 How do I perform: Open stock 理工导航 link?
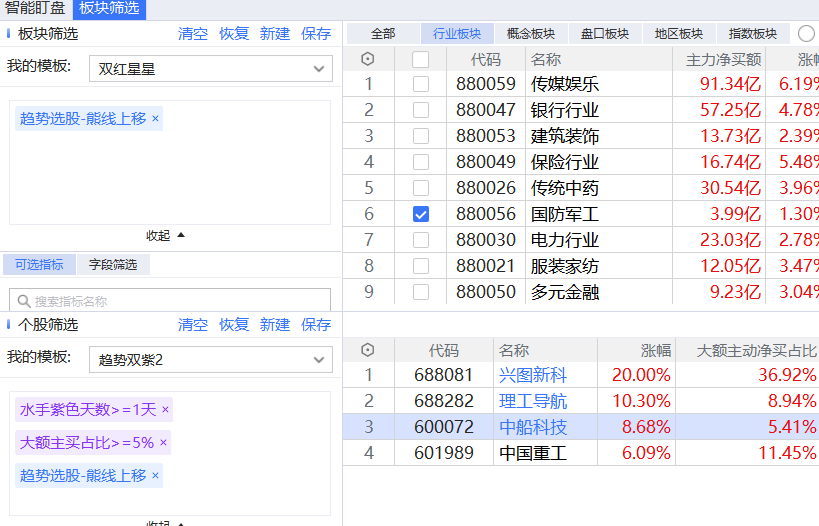[533, 401]
